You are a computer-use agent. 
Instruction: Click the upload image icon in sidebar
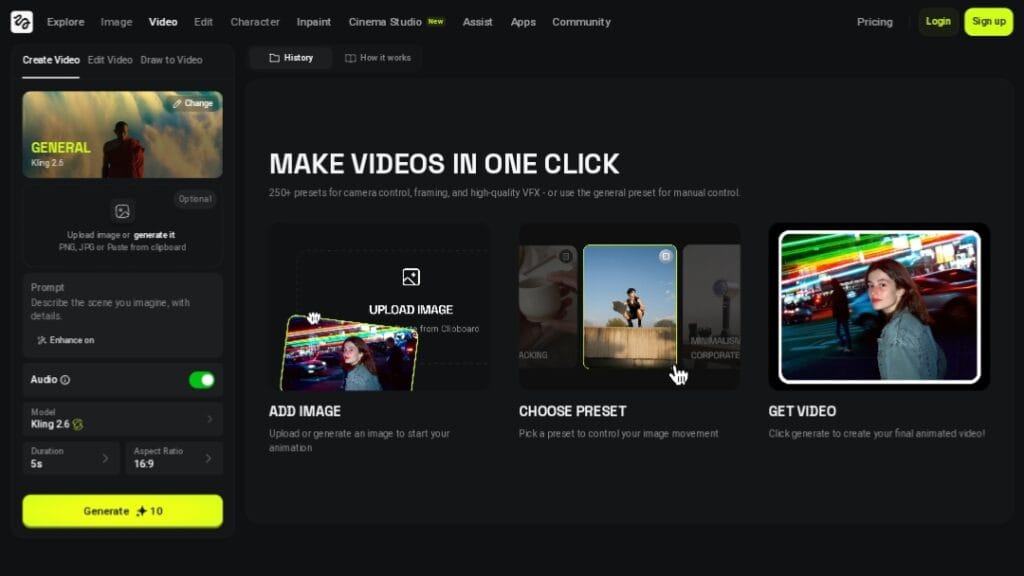click(122, 211)
